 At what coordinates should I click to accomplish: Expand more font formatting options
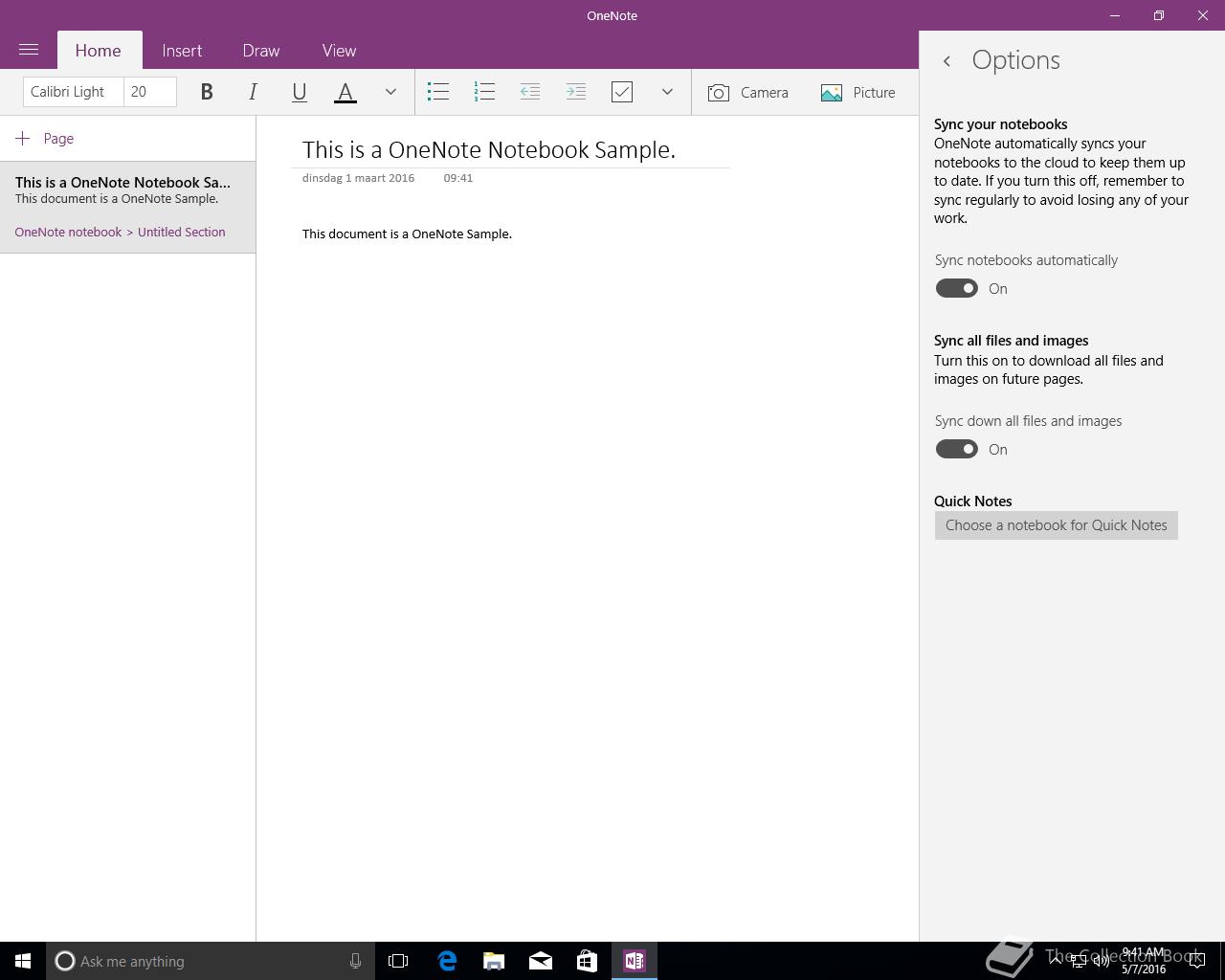(x=390, y=92)
